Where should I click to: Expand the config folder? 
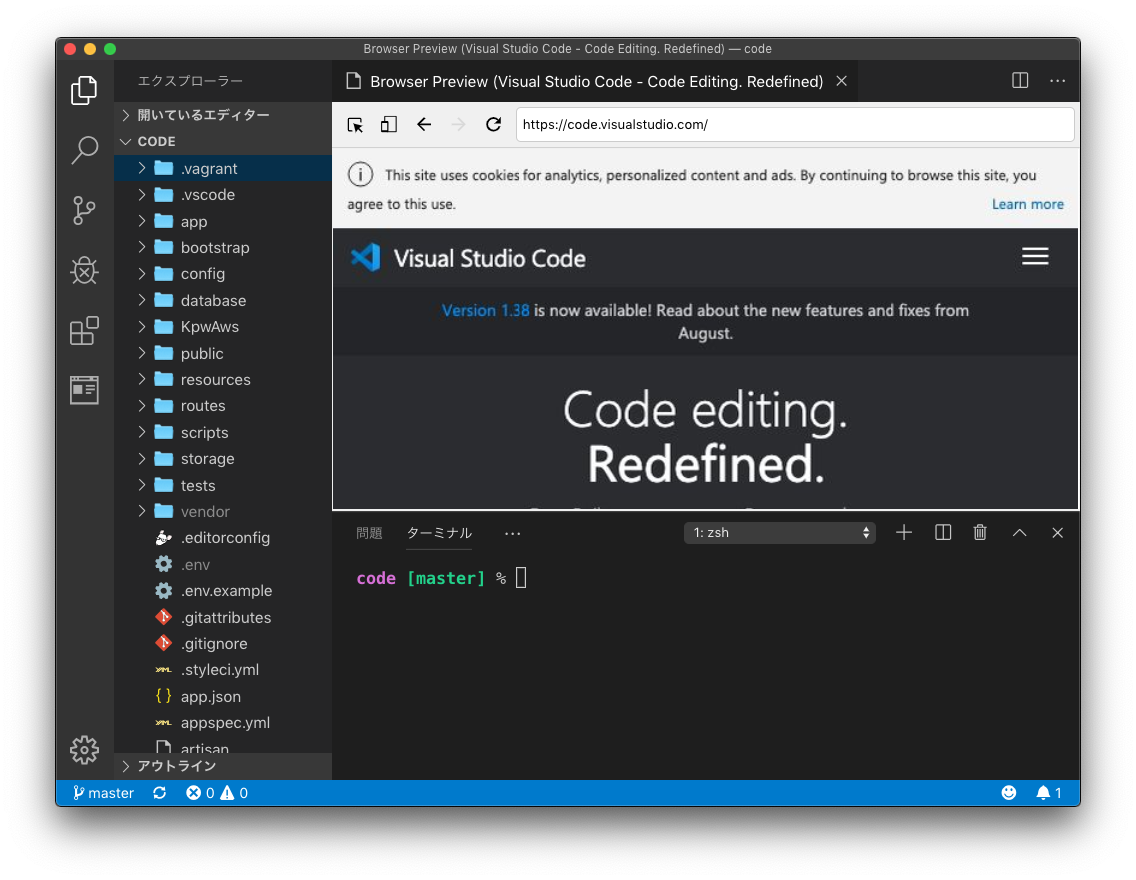(223, 274)
